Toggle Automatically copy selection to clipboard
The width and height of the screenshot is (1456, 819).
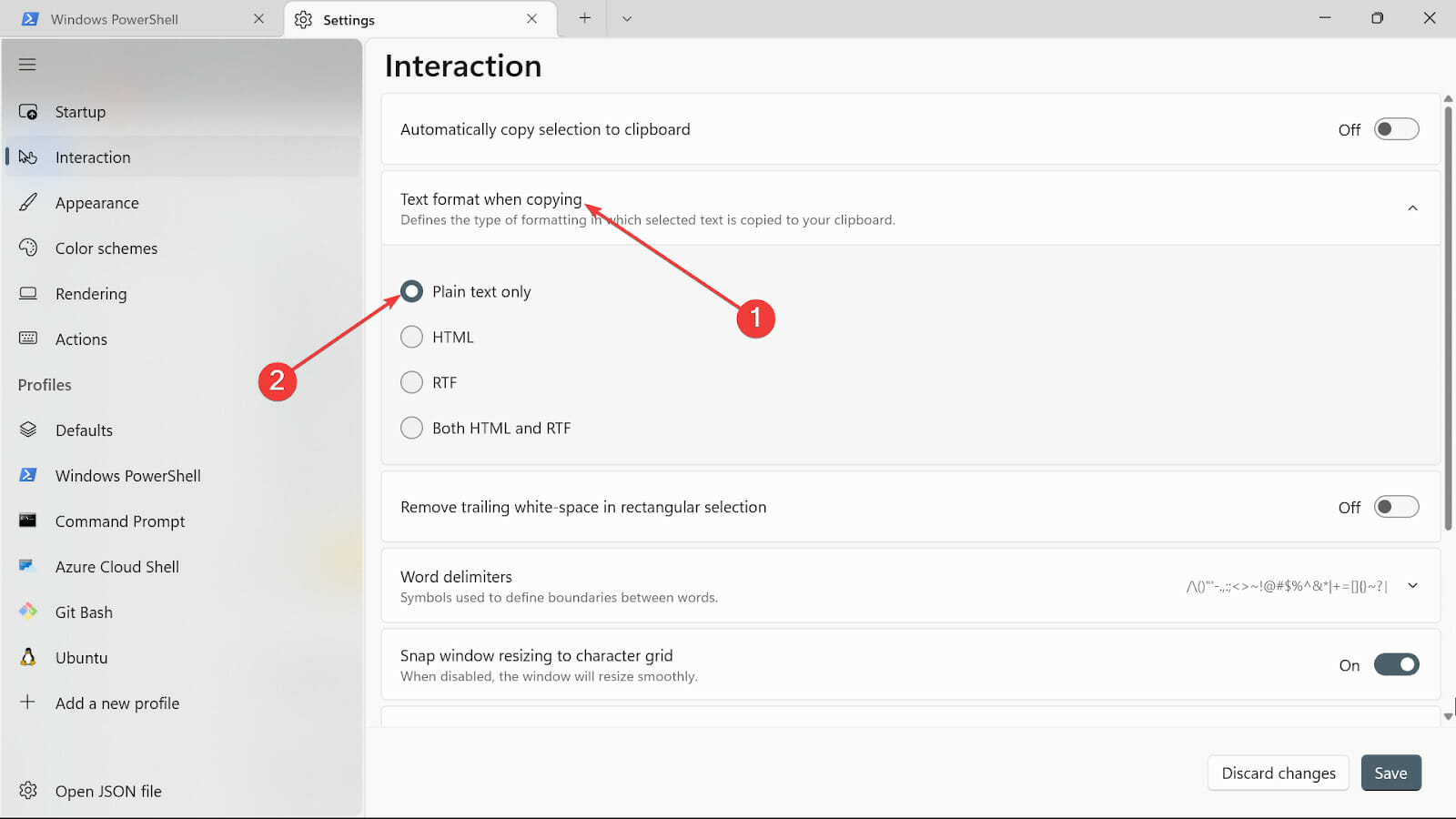point(1396,129)
